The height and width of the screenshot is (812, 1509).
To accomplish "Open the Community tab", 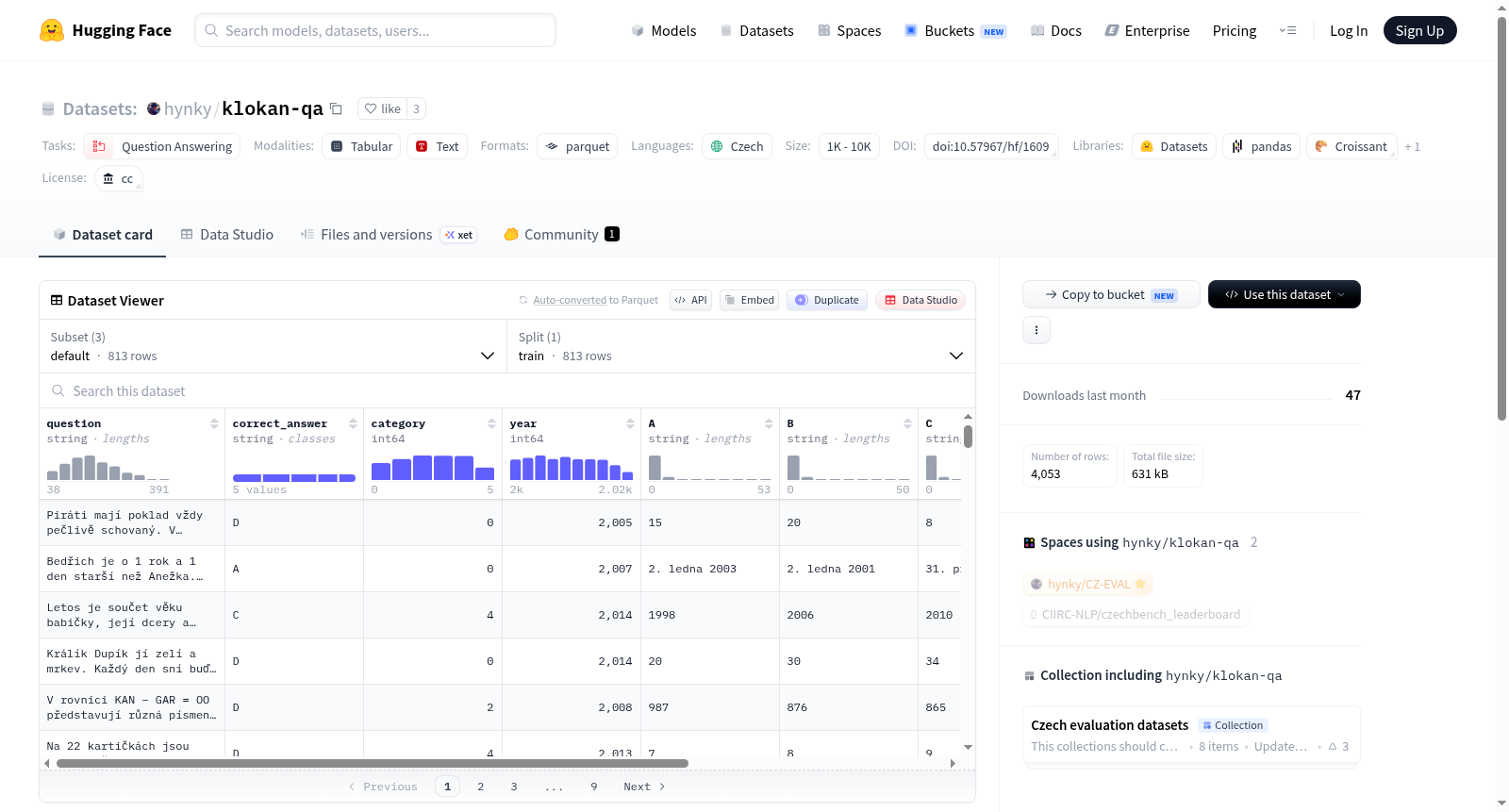I will pos(561,235).
